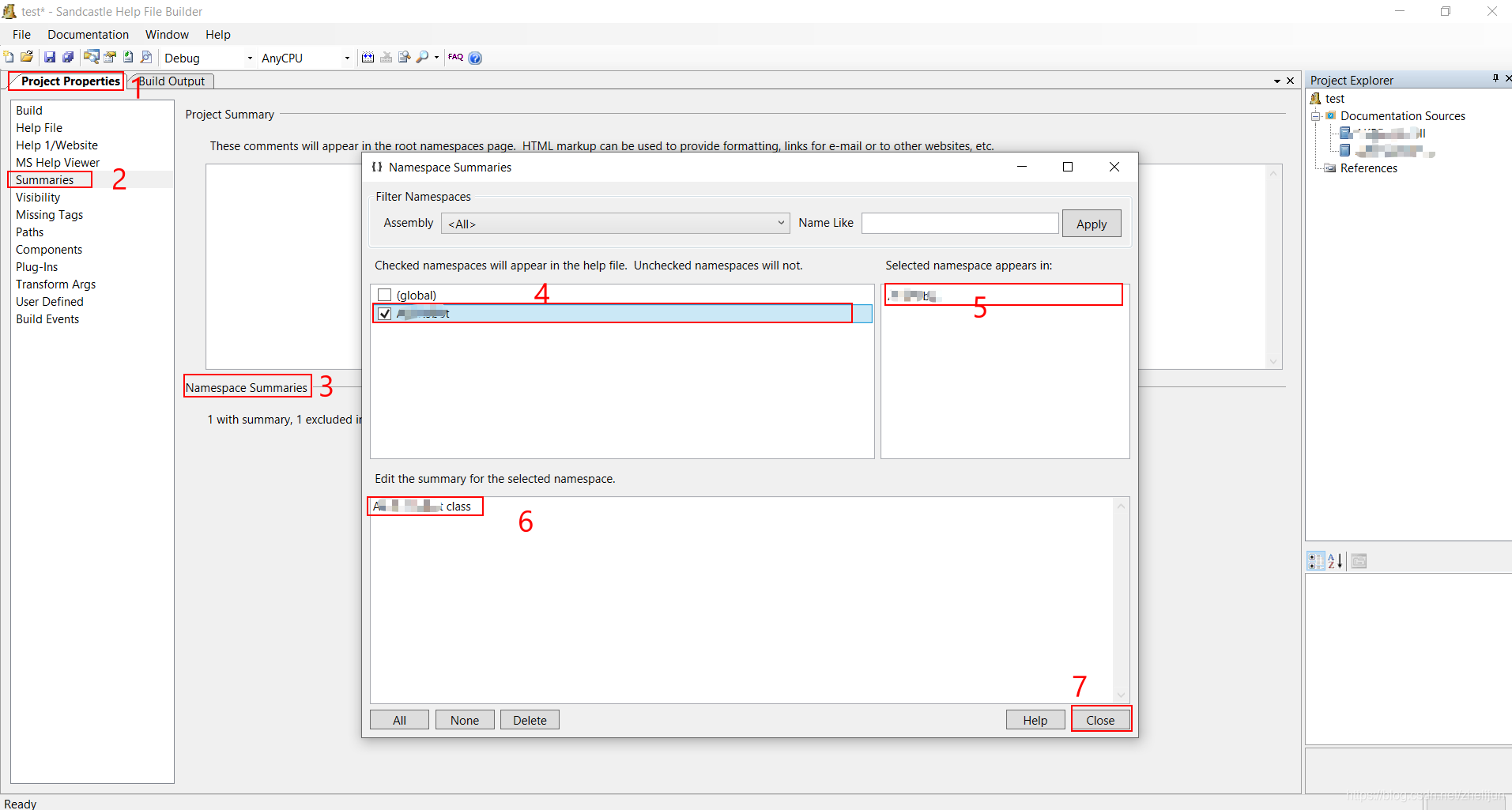
Task: Click the Delete button in dialog
Action: (x=530, y=720)
